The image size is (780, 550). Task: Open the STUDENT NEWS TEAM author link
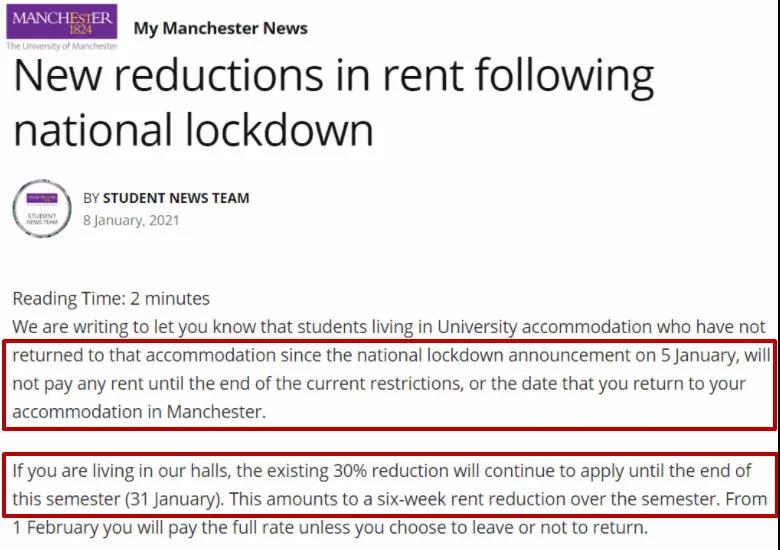pyautogui.click(x=176, y=198)
